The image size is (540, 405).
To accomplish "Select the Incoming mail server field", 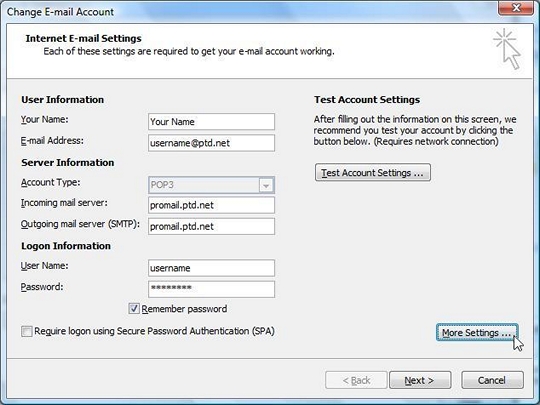I will pos(211,205).
